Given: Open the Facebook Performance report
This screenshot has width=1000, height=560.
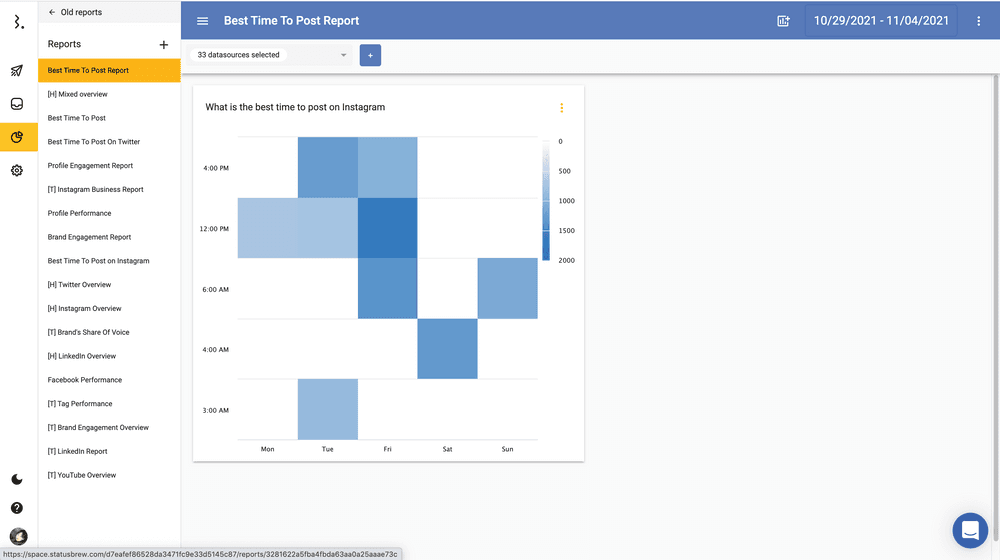Looking at the screenshot, I should (85, 380).
